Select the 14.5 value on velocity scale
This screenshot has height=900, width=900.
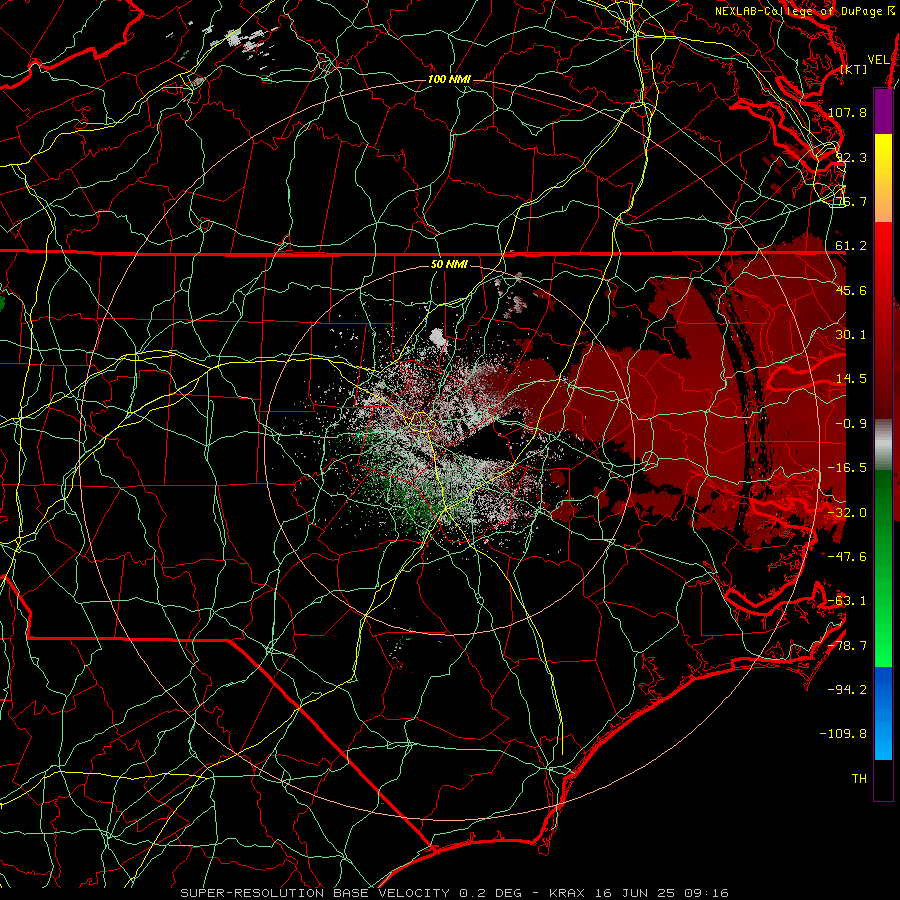coord(851,379)
